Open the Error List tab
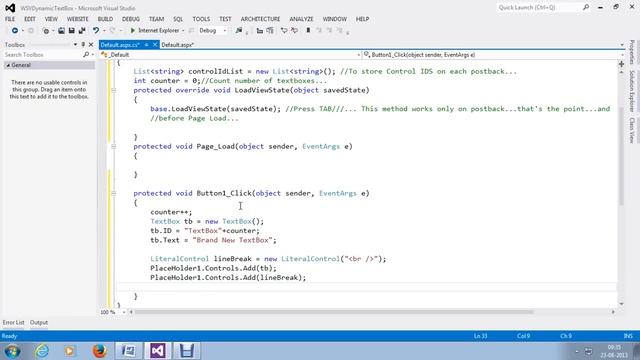Viewport: 640px width, 360px height. point(13,322)
